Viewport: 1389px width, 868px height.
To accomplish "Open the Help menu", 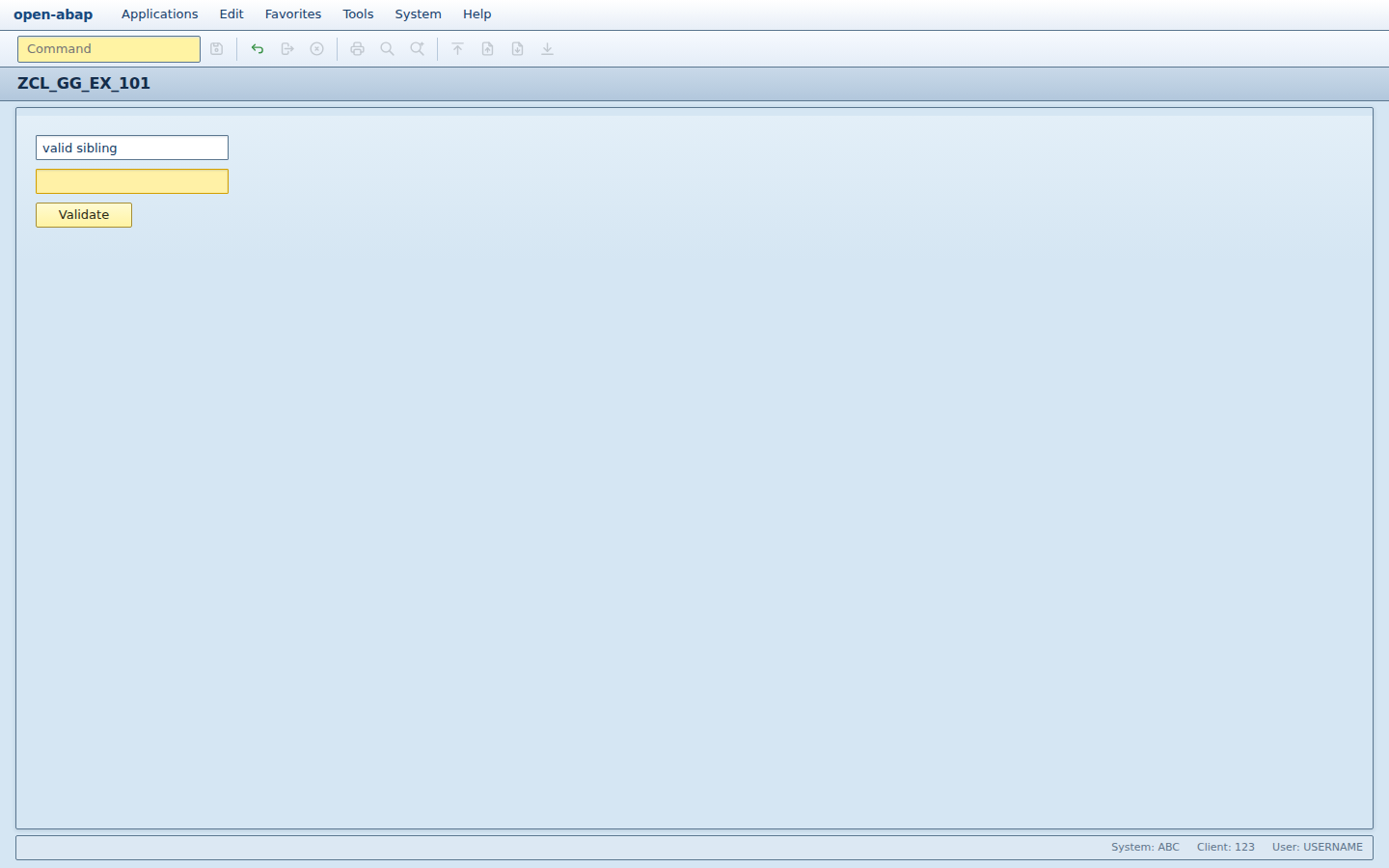I will coord(477,14).
